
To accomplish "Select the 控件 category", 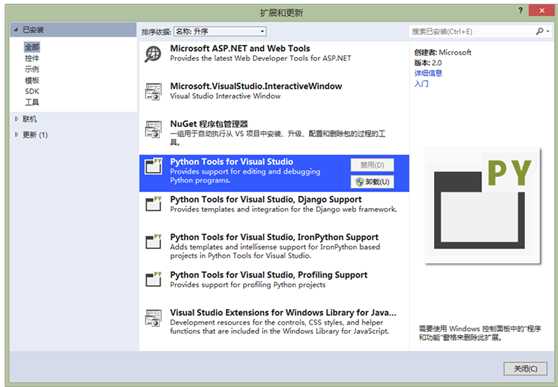I will 32,58.
